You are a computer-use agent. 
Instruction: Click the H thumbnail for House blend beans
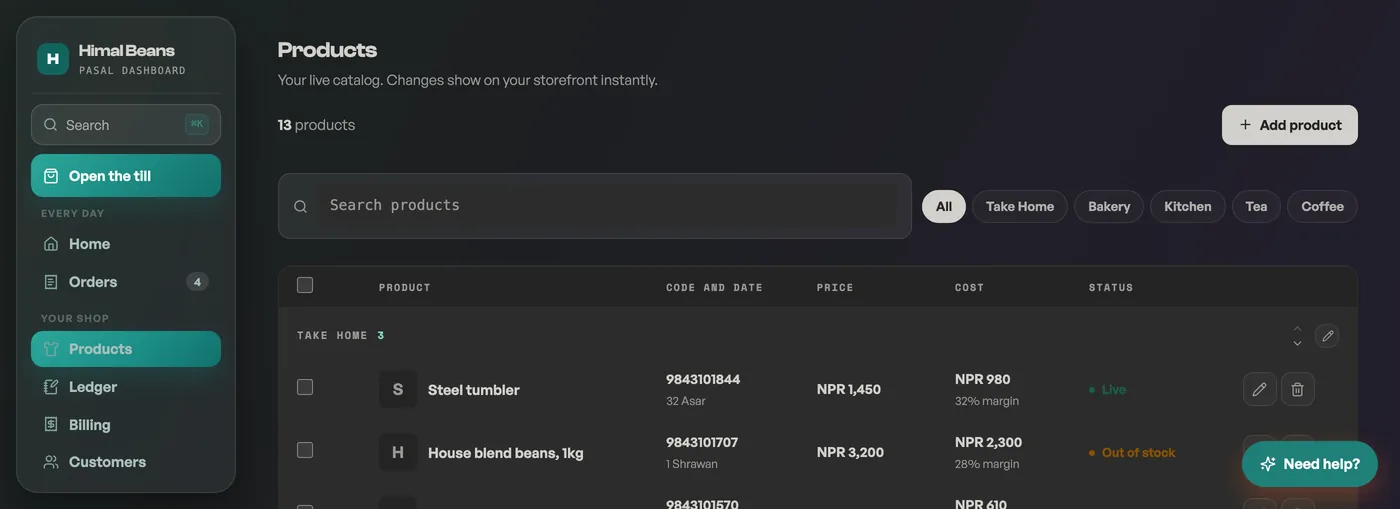(x=398, y=452)
